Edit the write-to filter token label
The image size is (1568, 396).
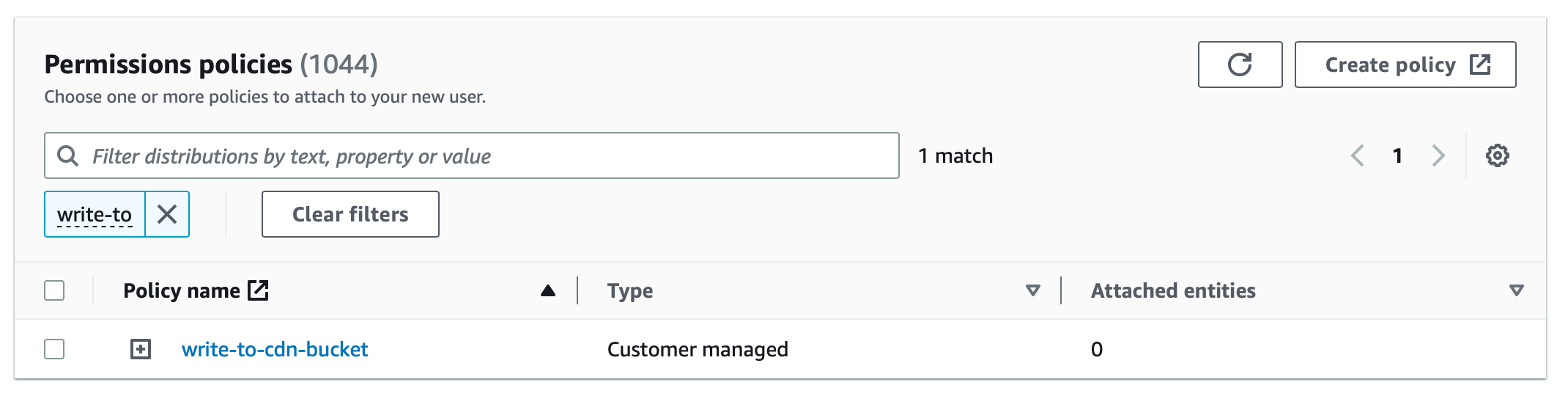click(x=95, y=214)
